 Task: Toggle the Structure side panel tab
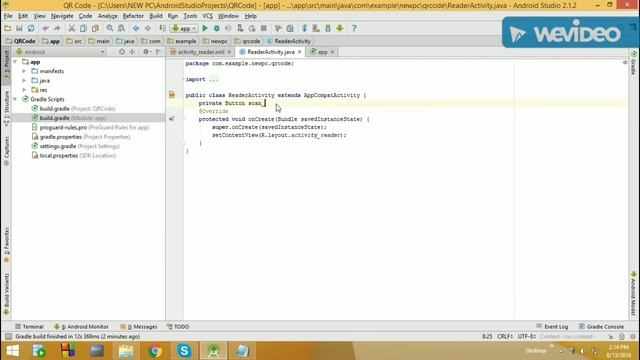click(6, 108)
